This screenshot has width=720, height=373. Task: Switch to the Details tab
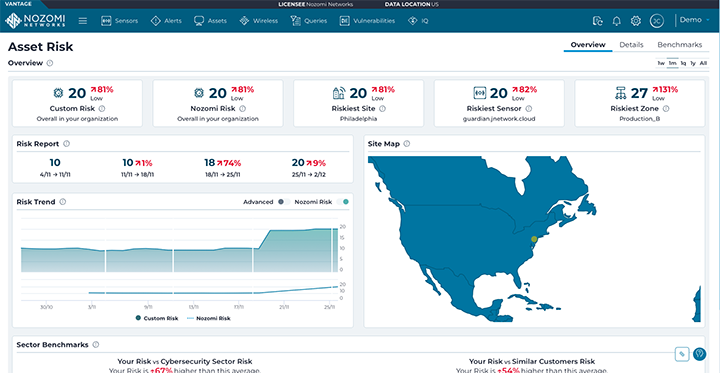click(631, 45)
